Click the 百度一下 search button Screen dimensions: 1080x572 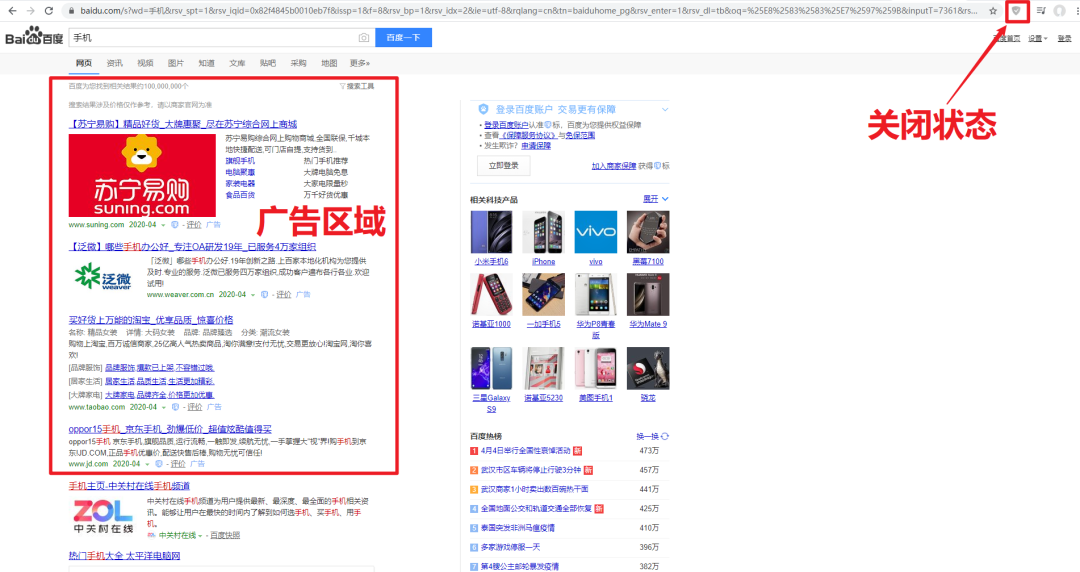(x=404, y=38)
